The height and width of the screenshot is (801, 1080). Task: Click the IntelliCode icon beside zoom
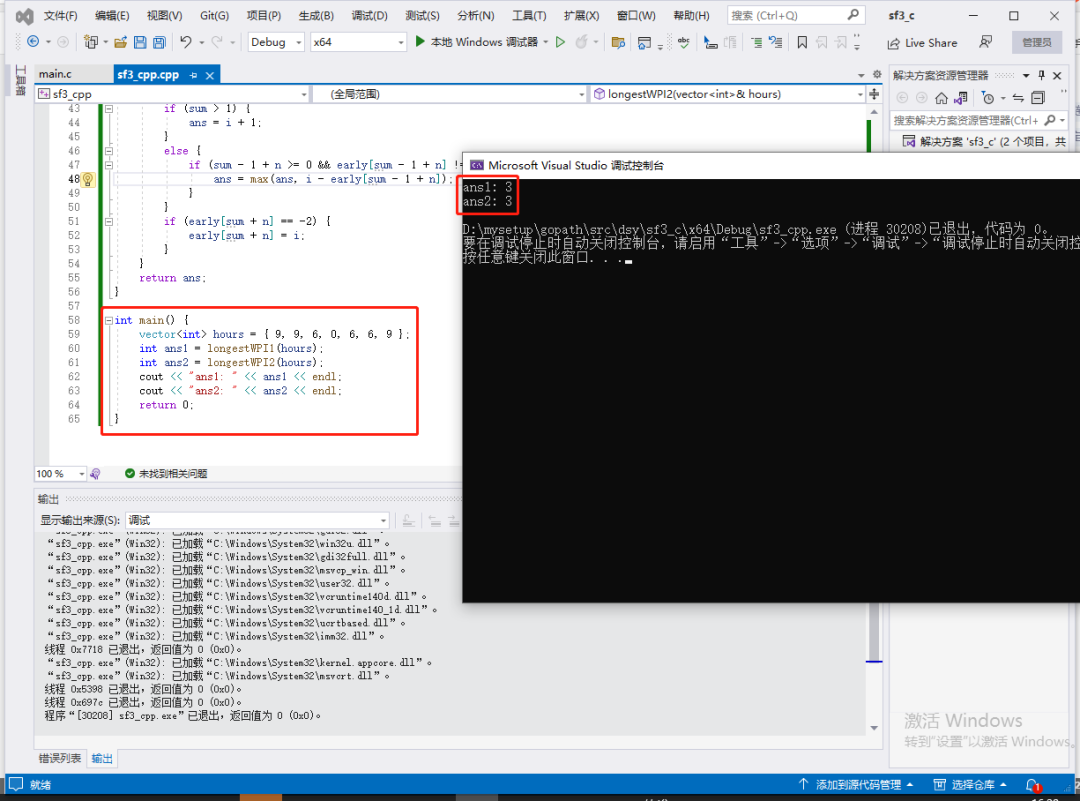click(x=96, y=473)
